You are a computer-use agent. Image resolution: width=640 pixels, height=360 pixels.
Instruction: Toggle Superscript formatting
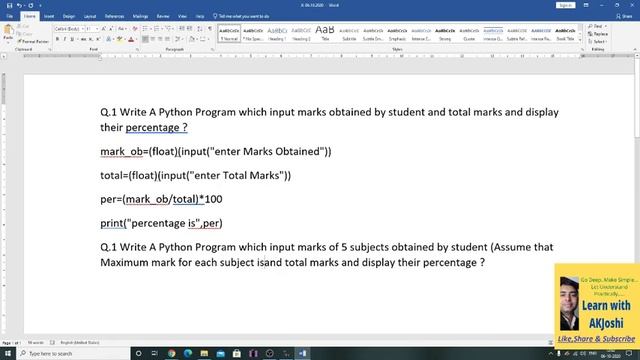98,39
